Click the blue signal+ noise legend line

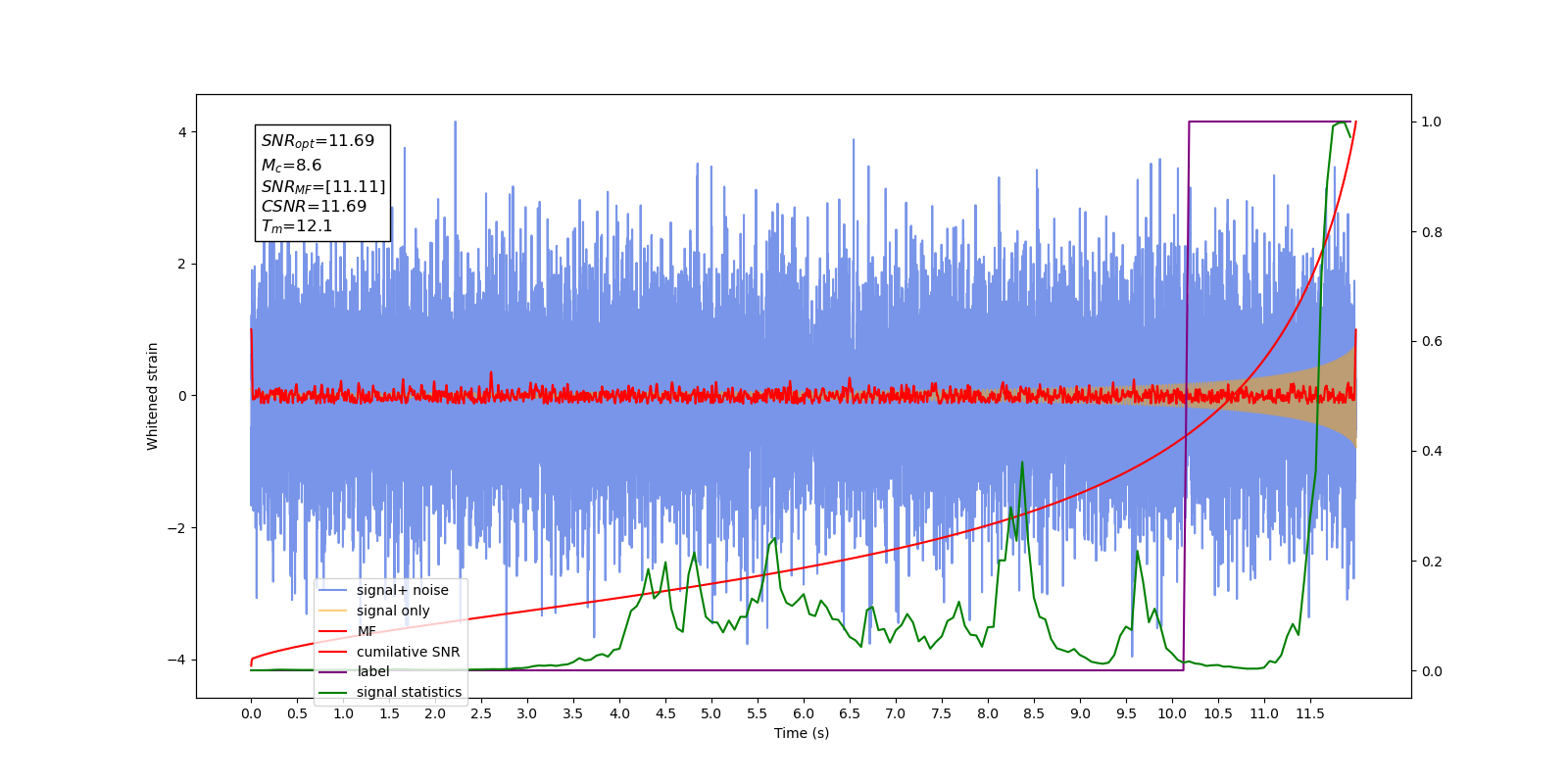pos(333,590)
